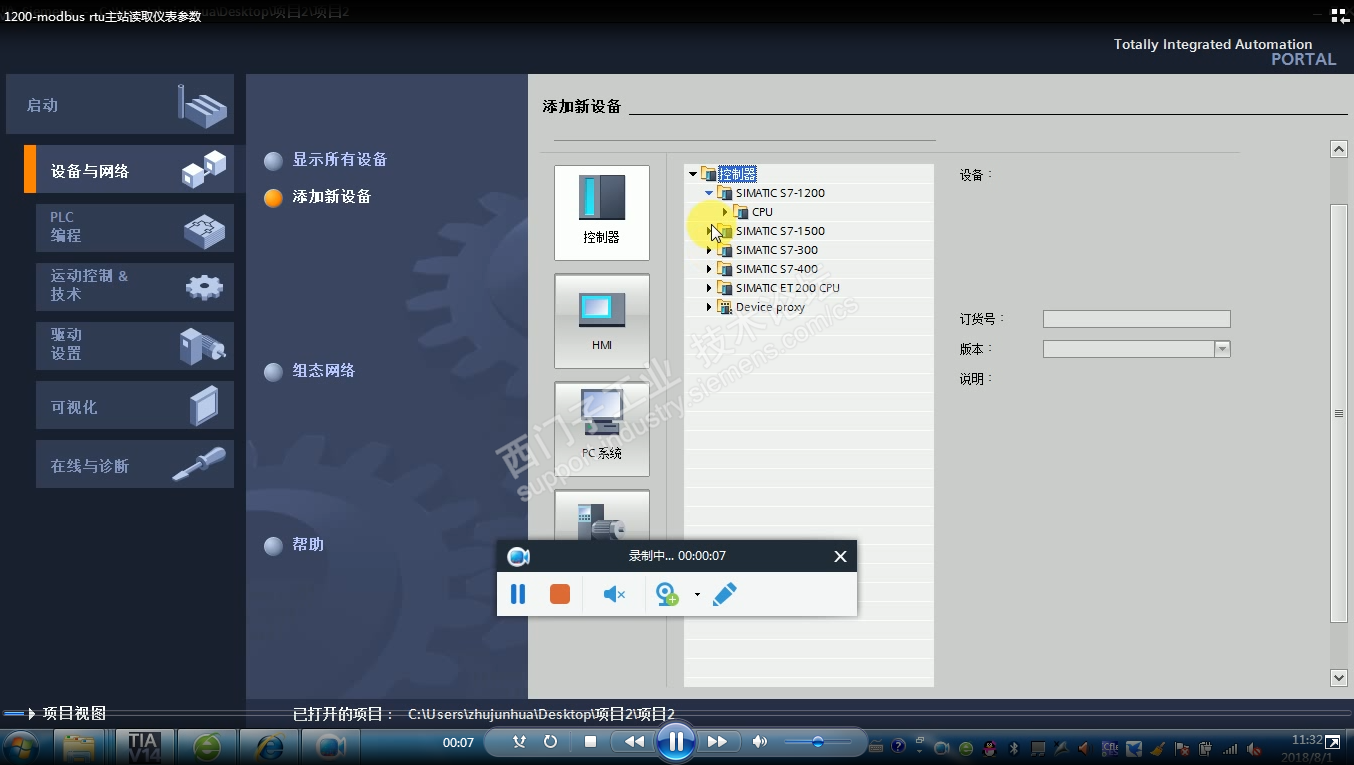Select the Device proxy tree item
1354x765 pixels.
click(x=770, y=307)
